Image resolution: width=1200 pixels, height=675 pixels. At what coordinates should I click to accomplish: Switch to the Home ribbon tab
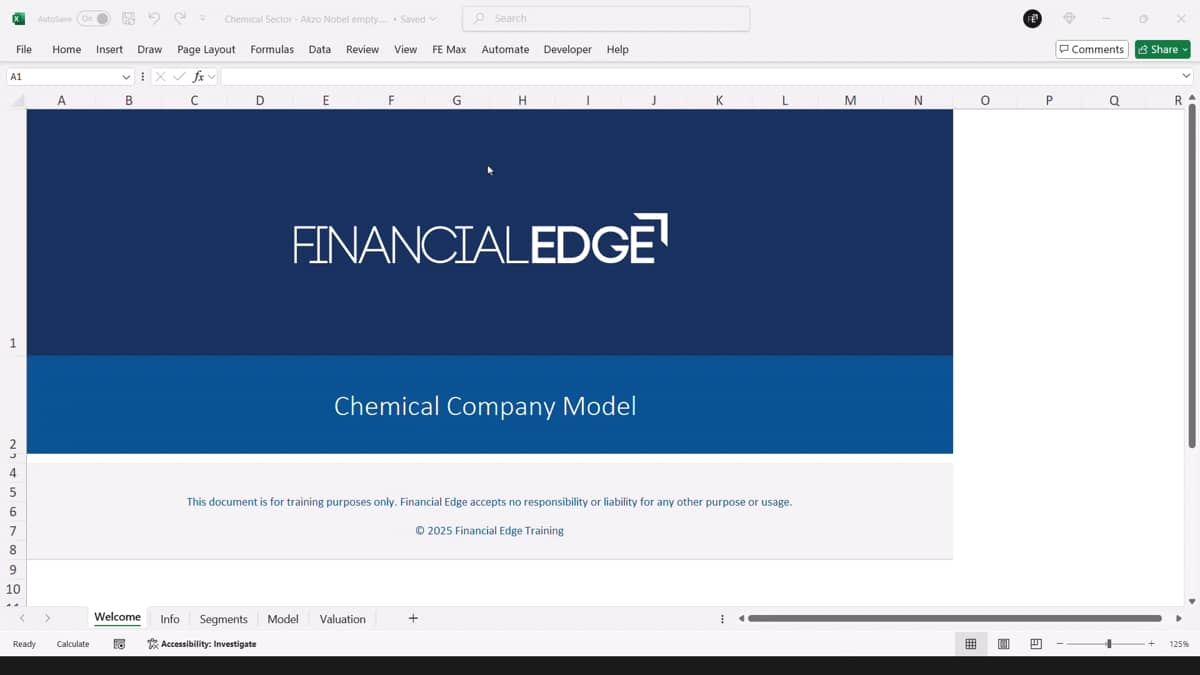click(x=67, y=49)
